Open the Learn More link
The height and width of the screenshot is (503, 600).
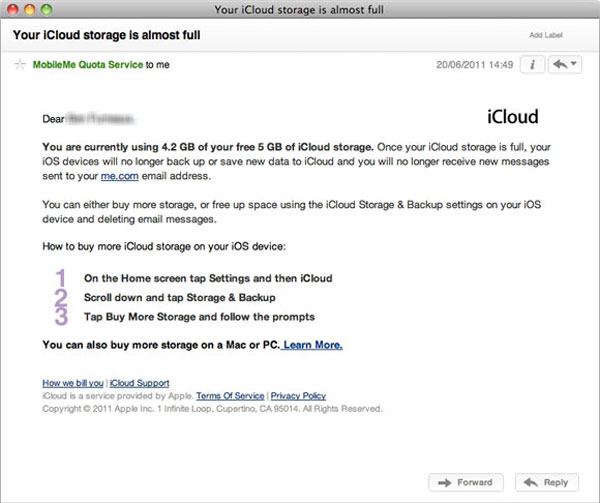pyautogui.click(x=313, y=345)
